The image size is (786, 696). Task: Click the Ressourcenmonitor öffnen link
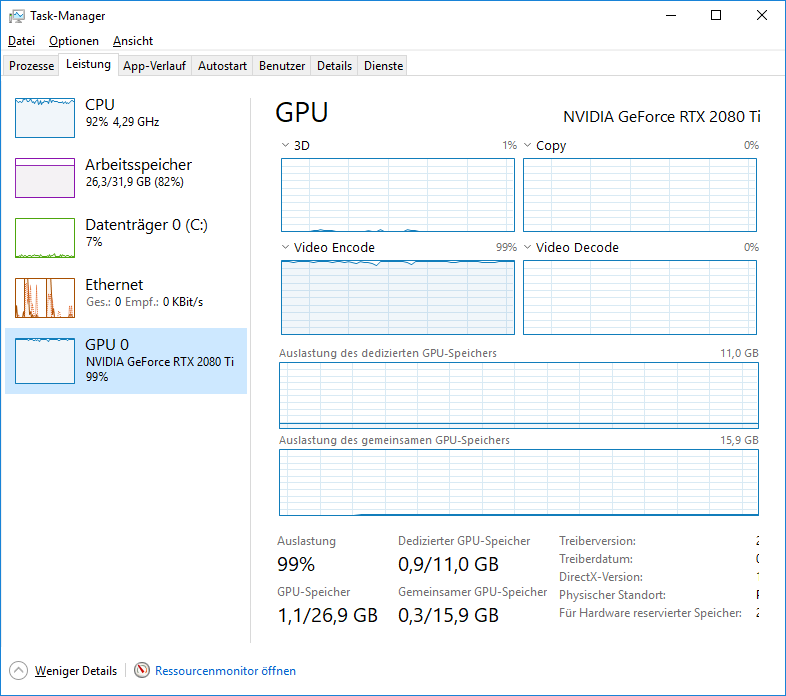click(225, 671)
